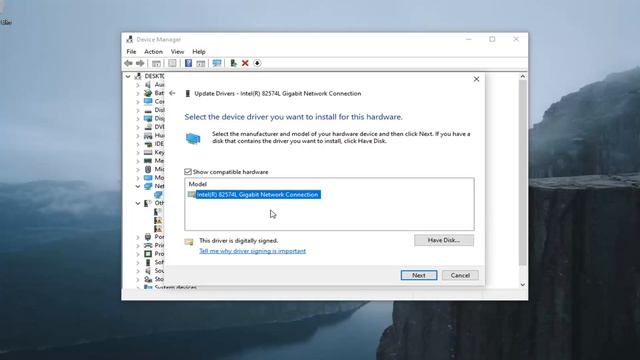Select the IDE controllers category icon

click(x=148, y=144)
